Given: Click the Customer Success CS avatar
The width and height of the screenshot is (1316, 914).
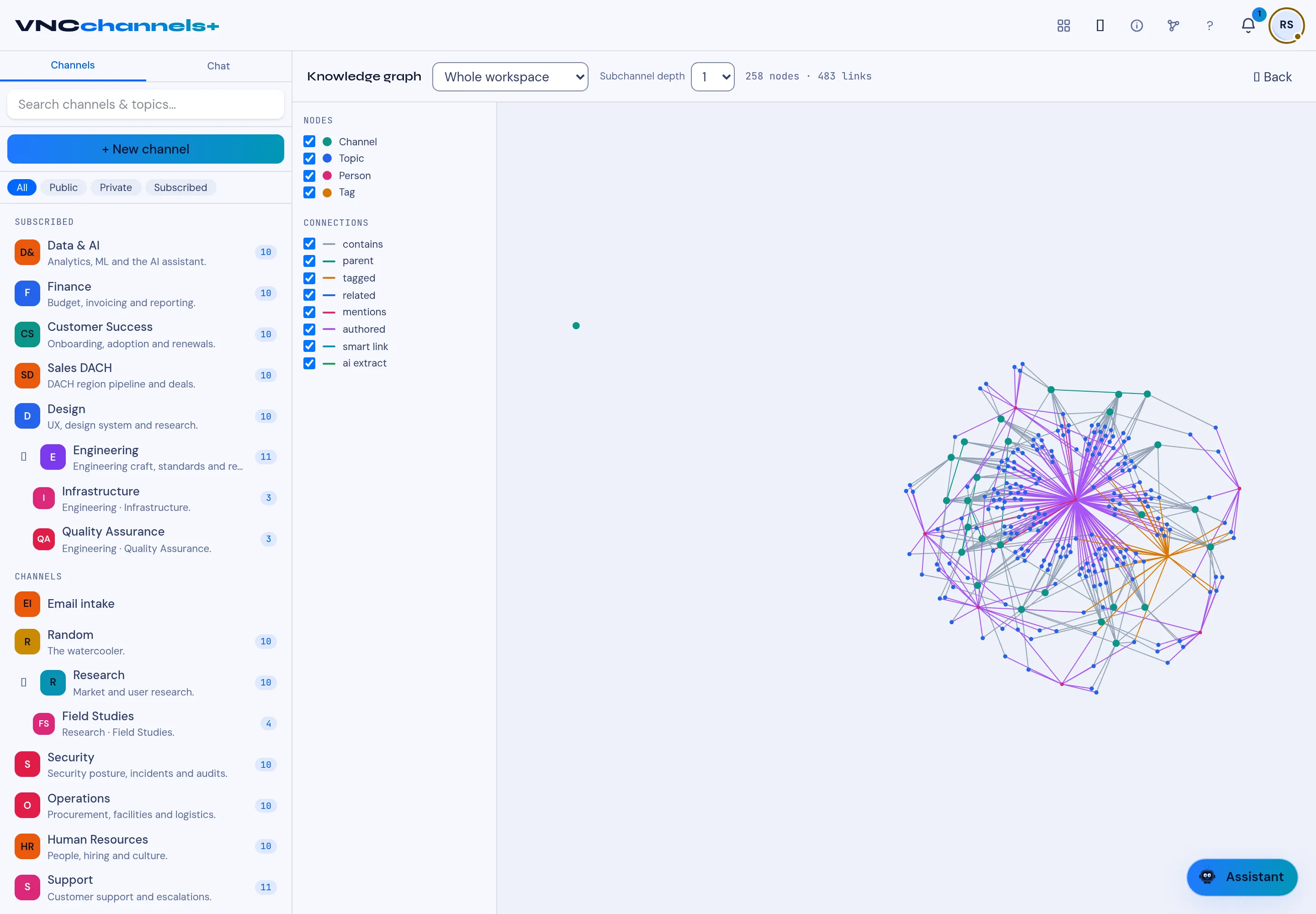Looking at the screenshot, I should pyautogui.click(x=27, y=335).
